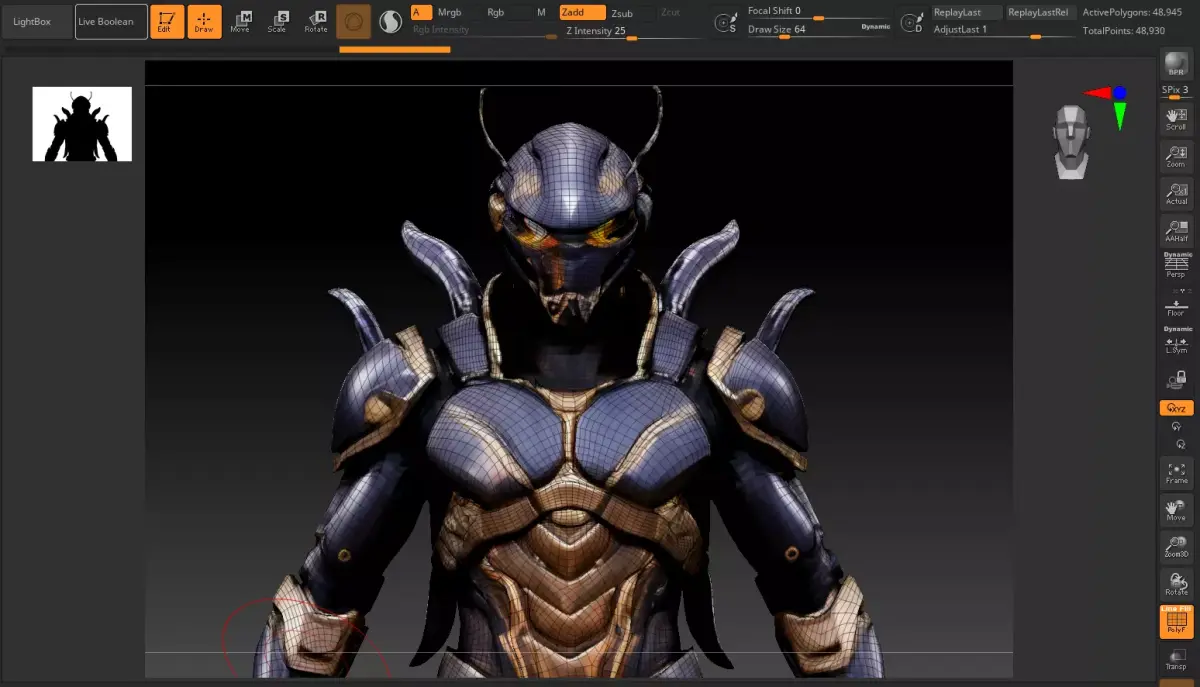Click the Scroll canvas button
Screen dimensions: 1200x687
[1176, 119]
